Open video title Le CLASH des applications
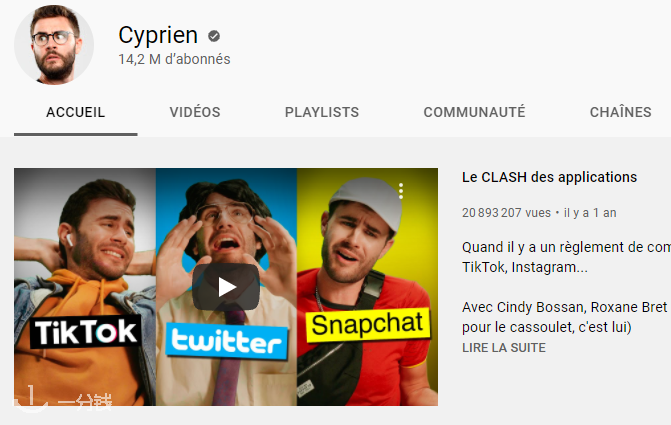The height and width of the screenshot is (425, 671). pos(549,177)
